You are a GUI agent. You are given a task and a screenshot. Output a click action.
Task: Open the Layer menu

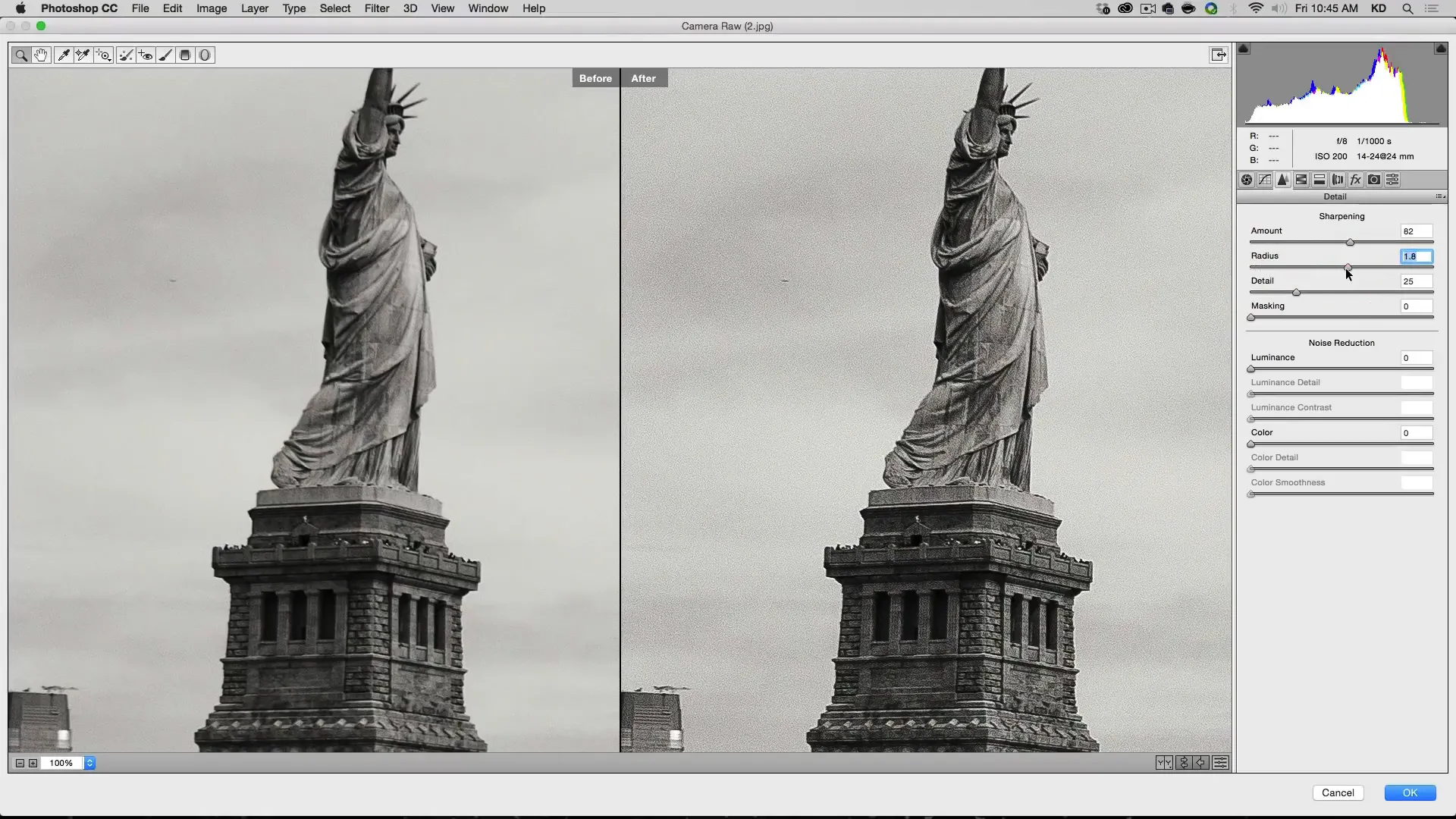255,8
